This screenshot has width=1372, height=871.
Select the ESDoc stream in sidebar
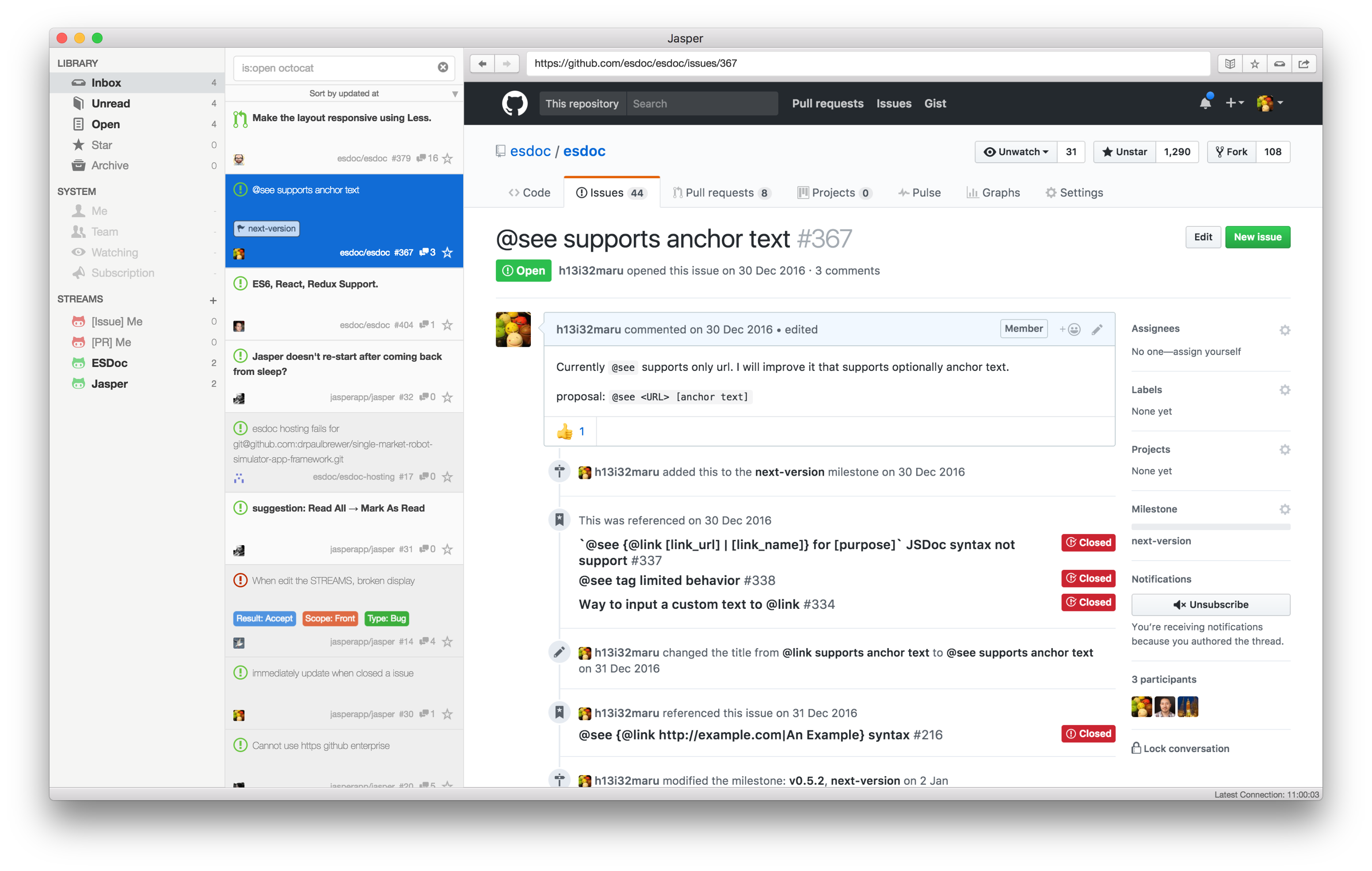click(x=109, y=363)
